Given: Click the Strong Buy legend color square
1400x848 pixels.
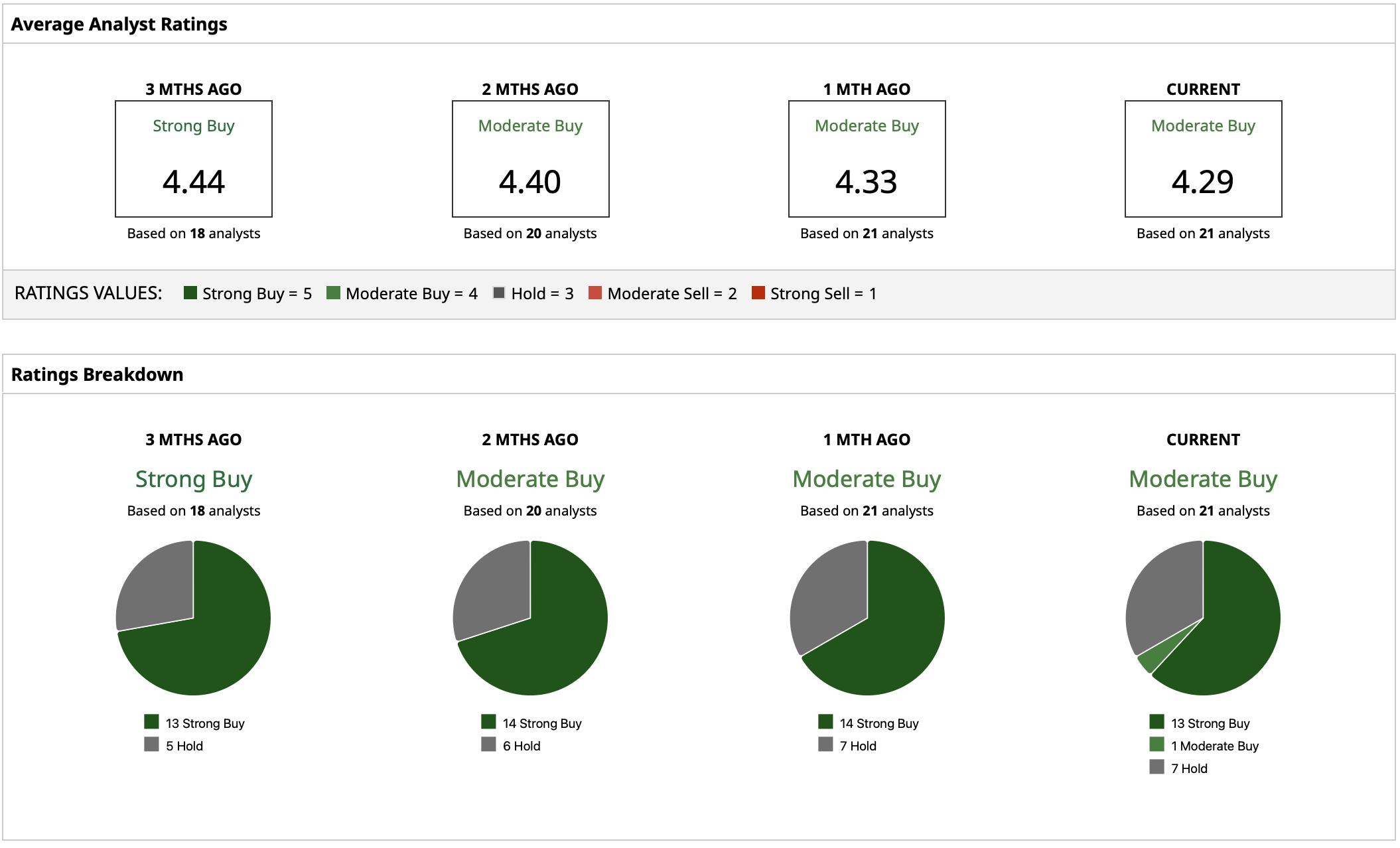Looking at the screenshot, I should (190, 293).
